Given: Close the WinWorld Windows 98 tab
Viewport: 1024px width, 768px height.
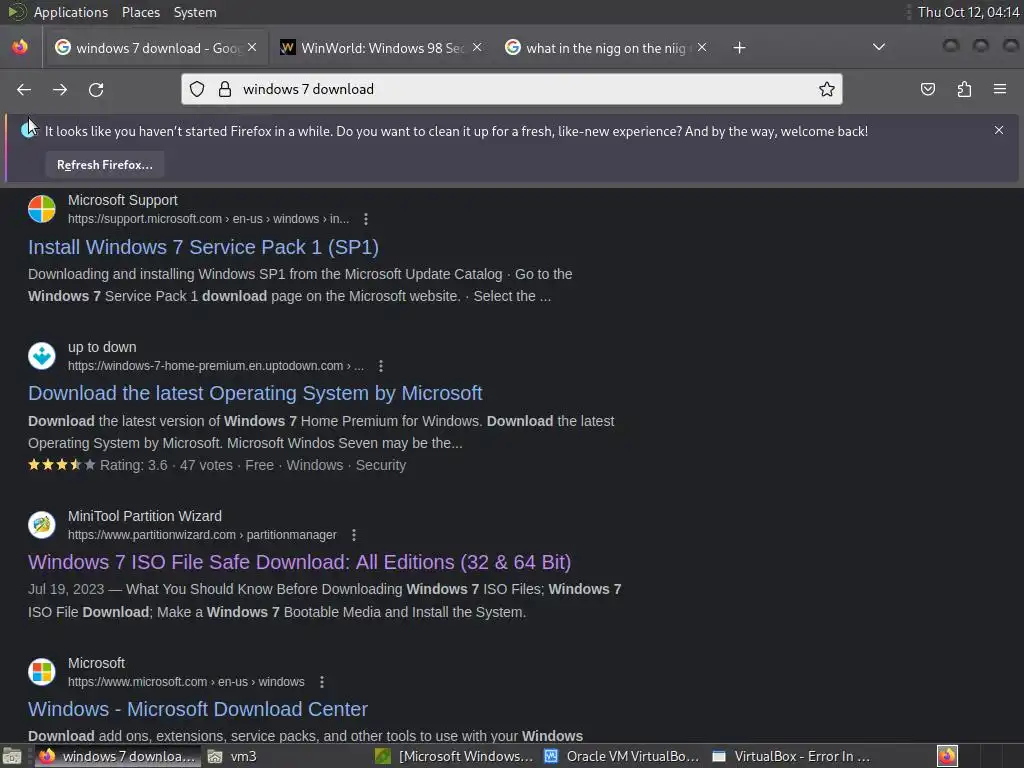Looking at the screenshot, I should 477,47.
